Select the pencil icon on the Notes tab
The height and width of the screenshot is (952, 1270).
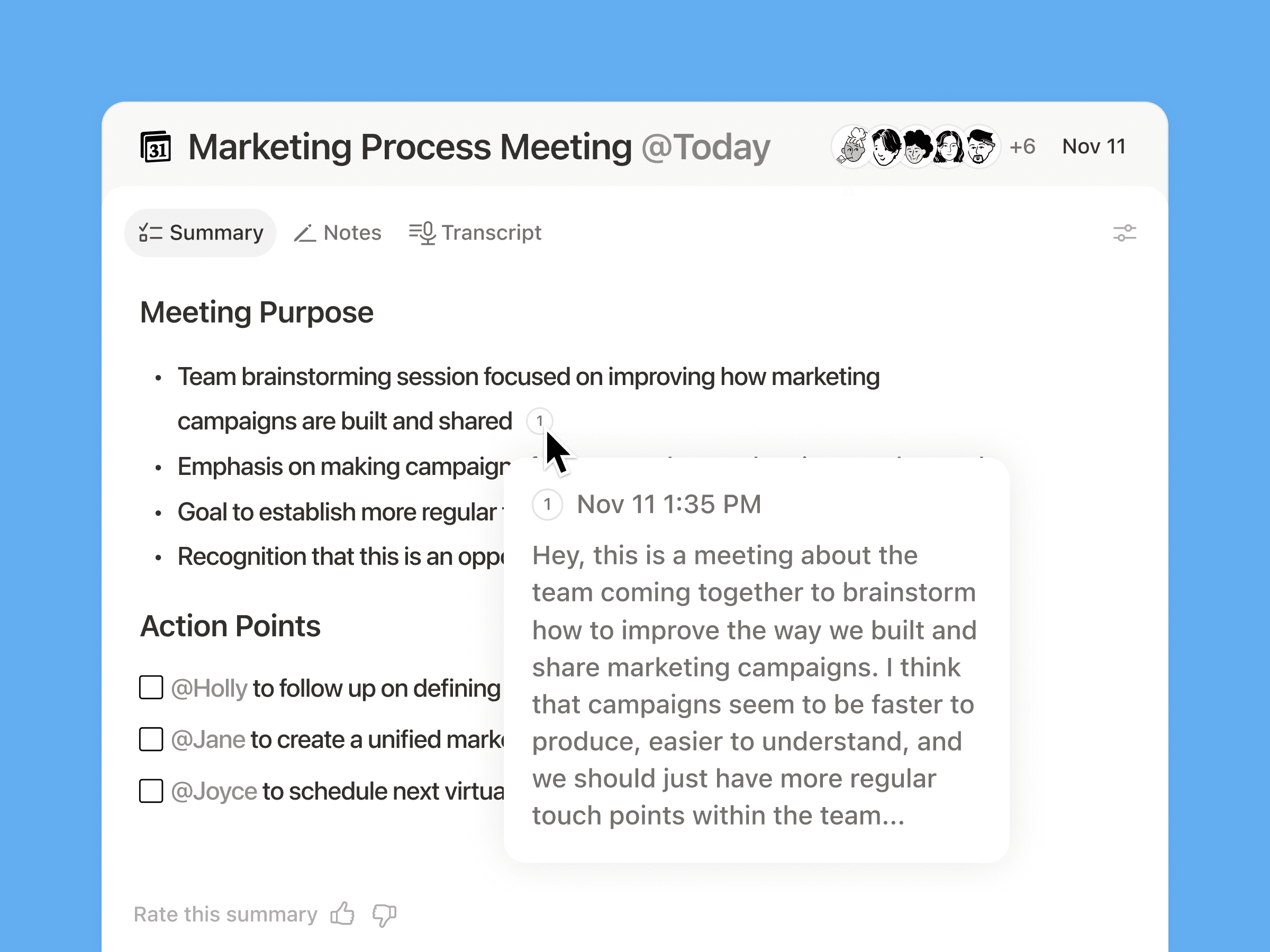pyautogui.click(x=305, y=232)
